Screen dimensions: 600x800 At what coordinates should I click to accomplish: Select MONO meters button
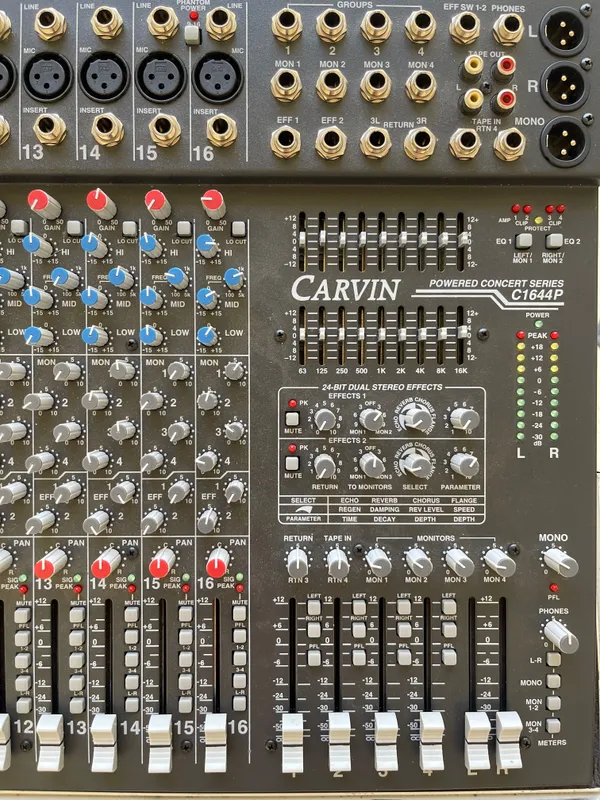554,681
